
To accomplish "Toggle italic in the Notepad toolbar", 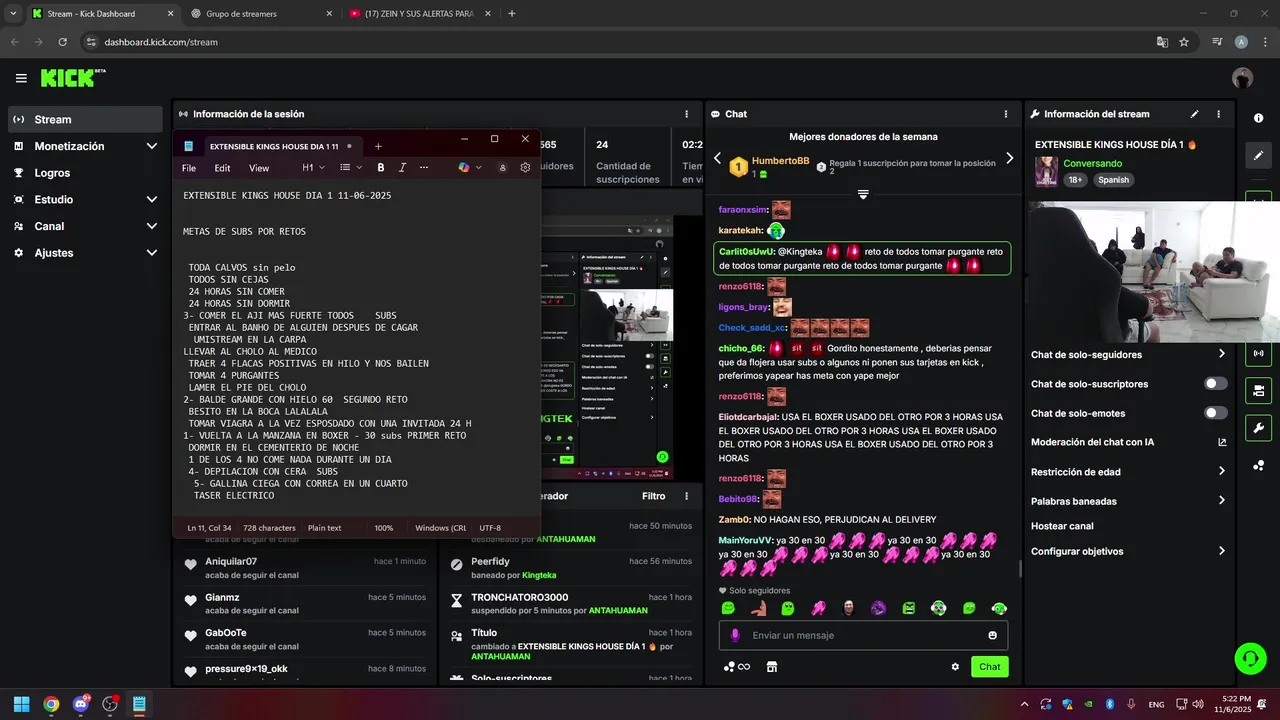I will tap(402, 168).
